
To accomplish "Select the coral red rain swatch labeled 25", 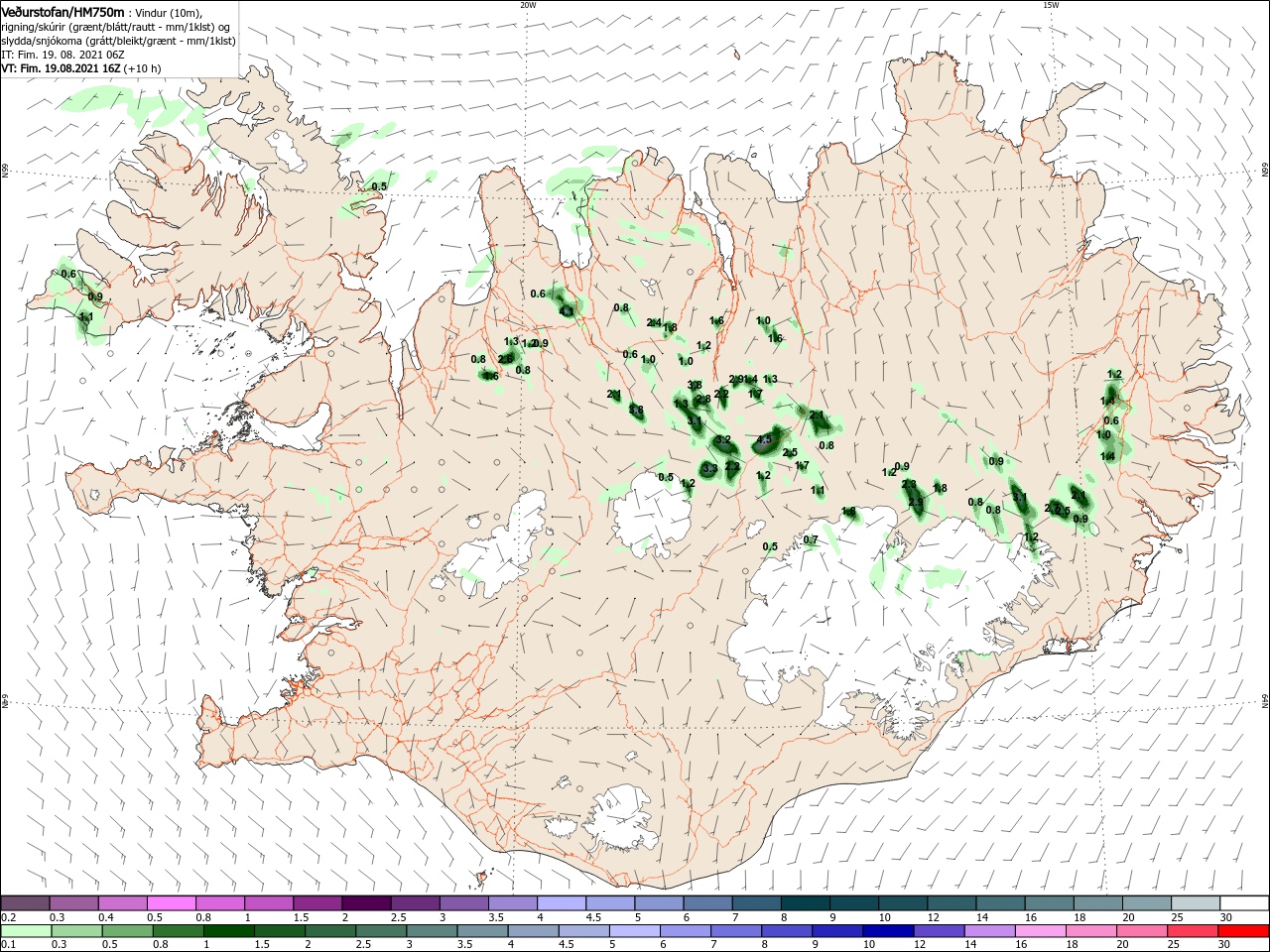I will click(1193, 931).
